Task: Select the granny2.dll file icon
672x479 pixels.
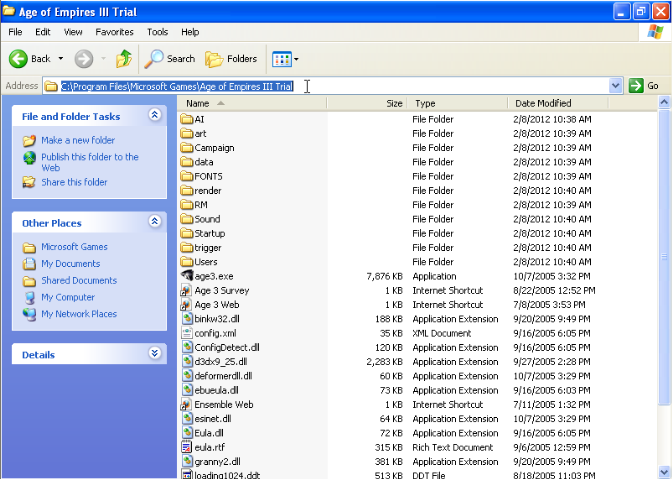Action: 186,461
